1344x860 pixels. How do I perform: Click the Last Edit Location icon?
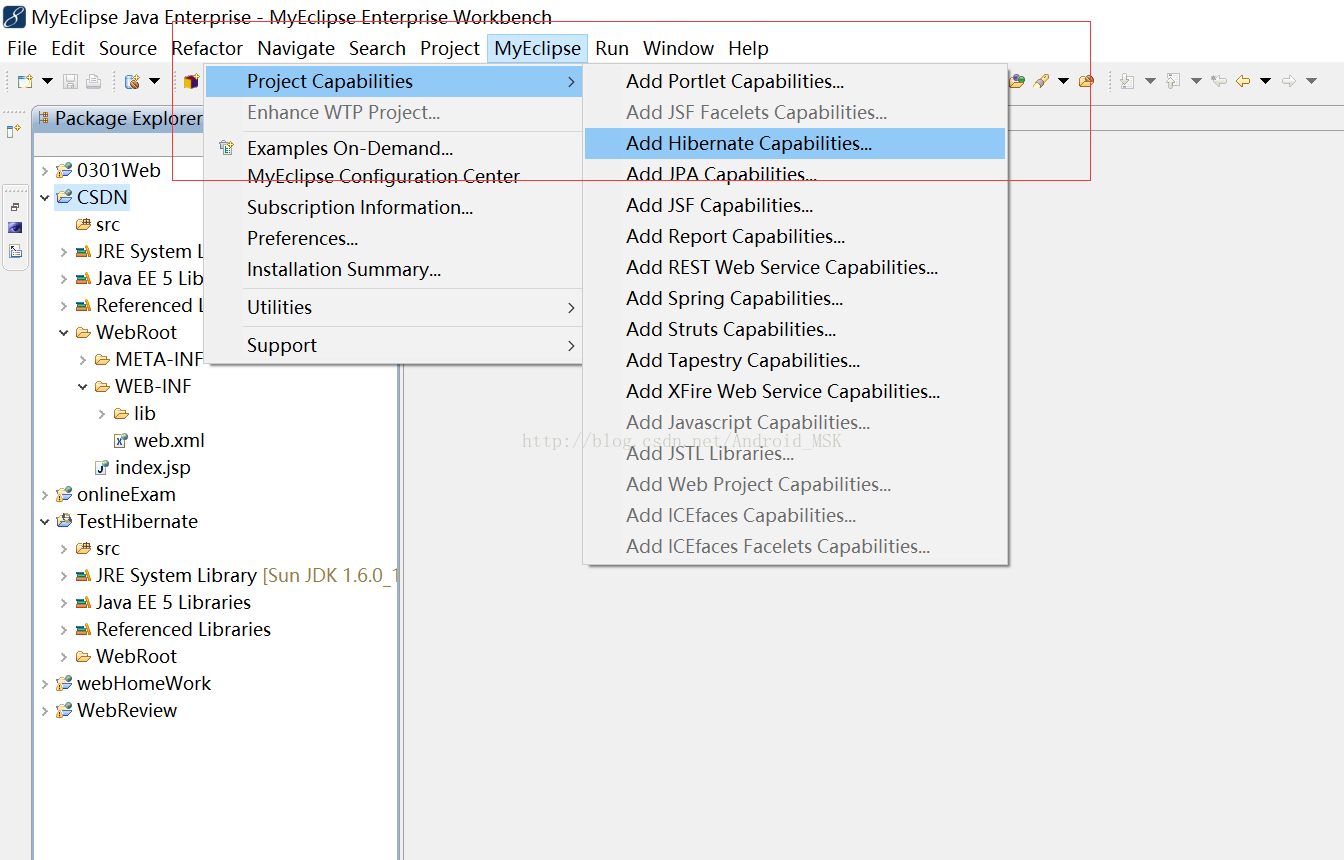coord(1218,81)
